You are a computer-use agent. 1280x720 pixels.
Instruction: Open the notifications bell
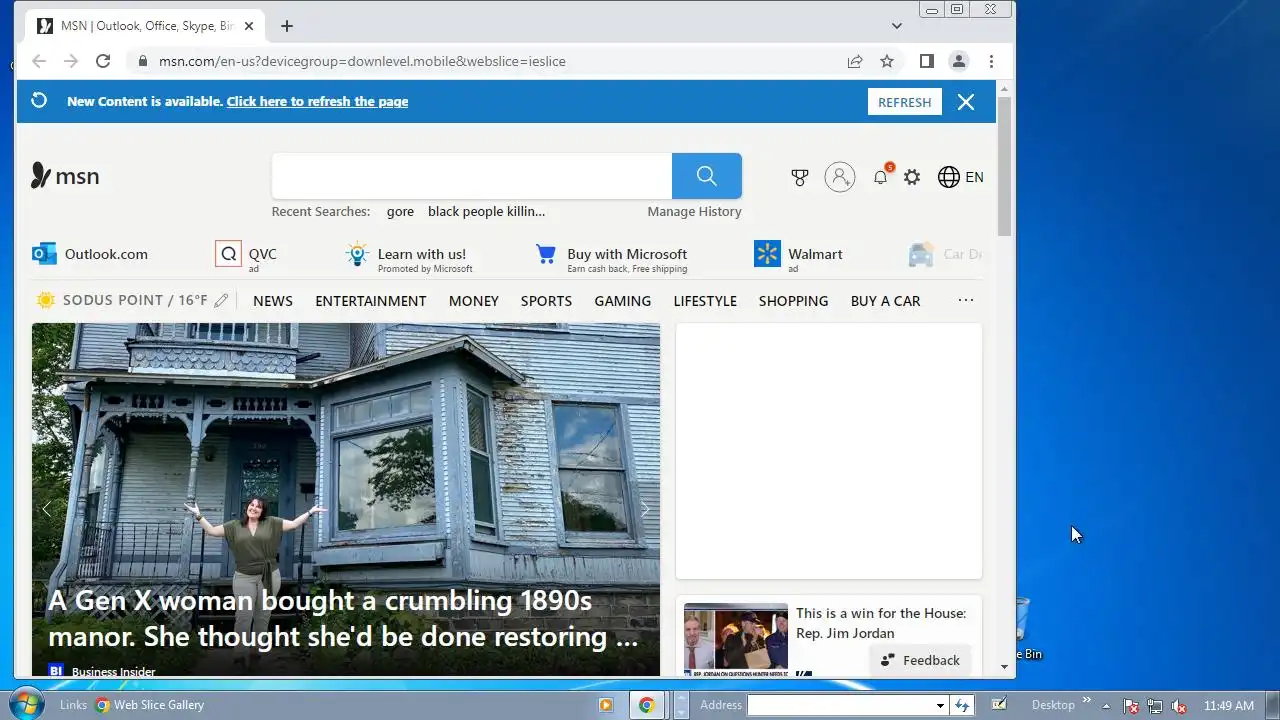(x=880, y=177)
